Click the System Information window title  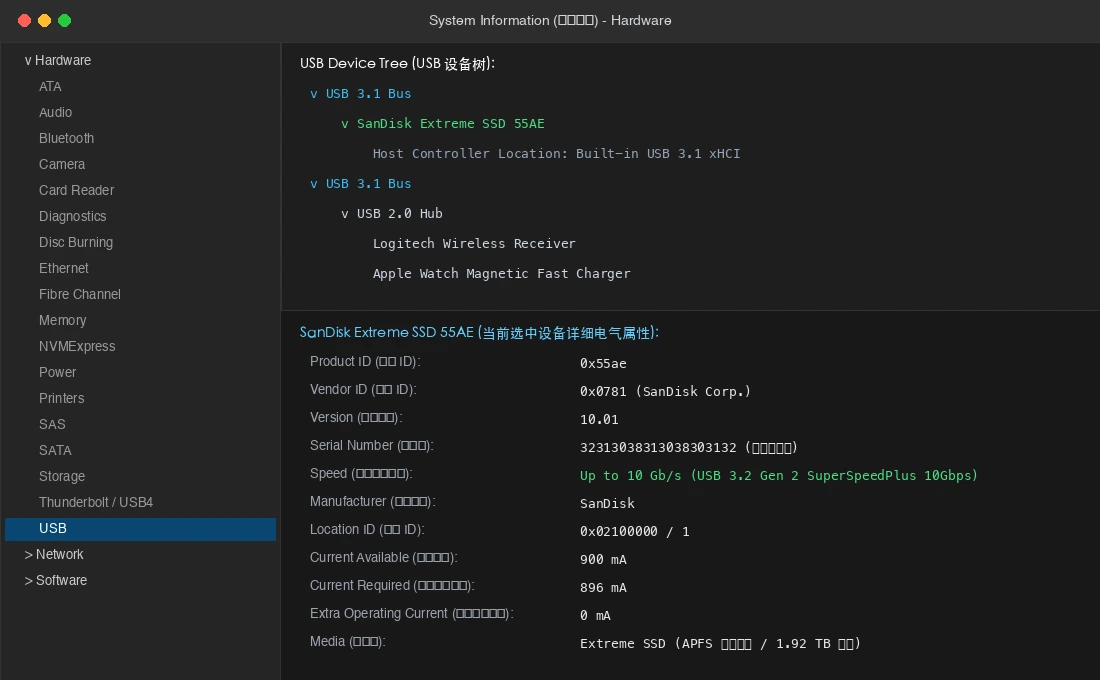pyautogui.click(x=550, y=20)
